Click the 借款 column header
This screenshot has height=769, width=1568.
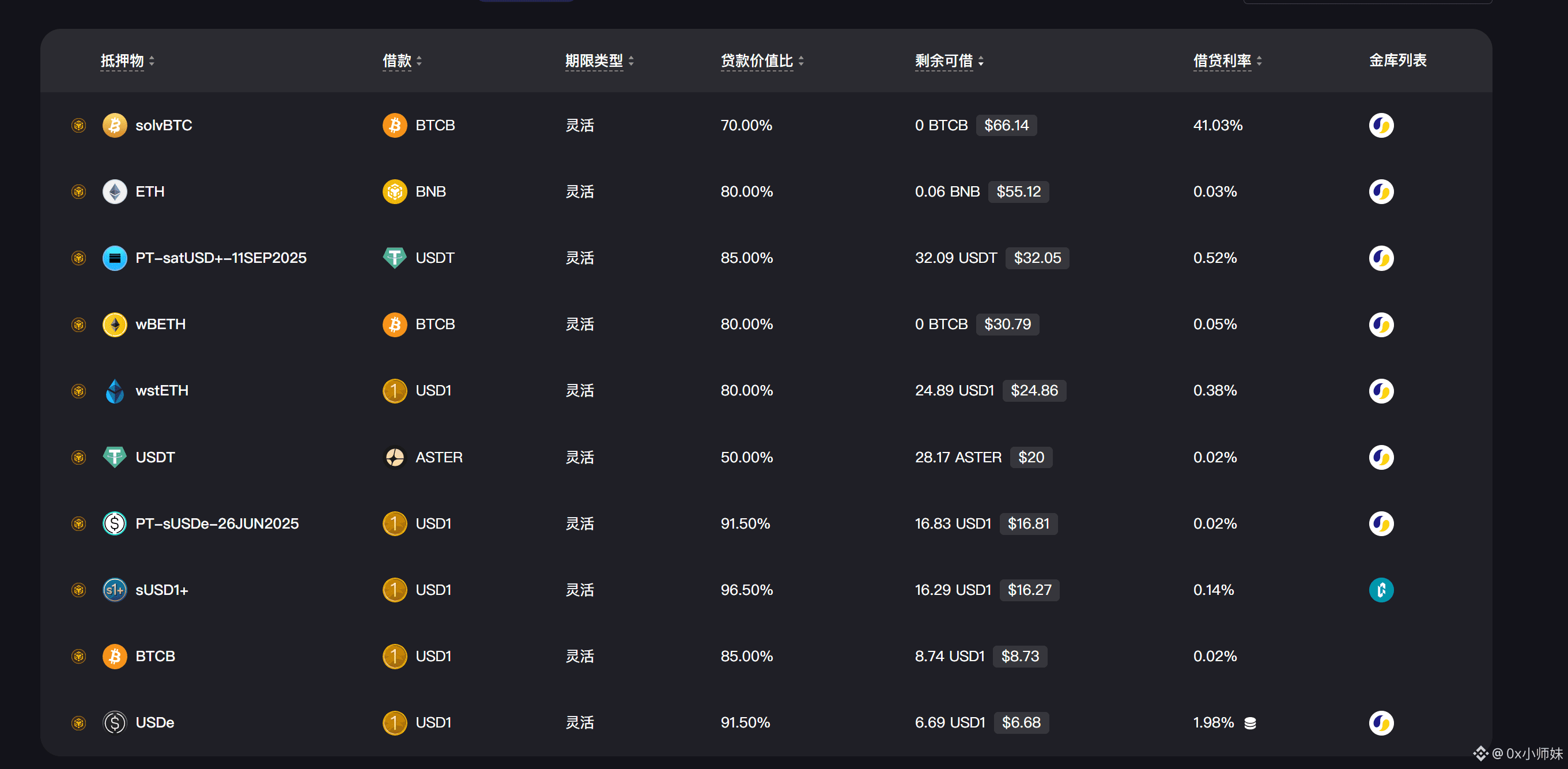click(397, 61)
